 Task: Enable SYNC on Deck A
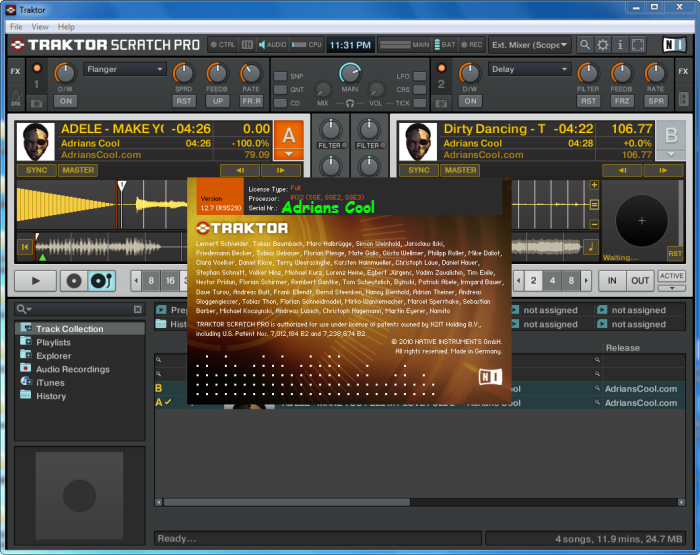tap(37, 170)
